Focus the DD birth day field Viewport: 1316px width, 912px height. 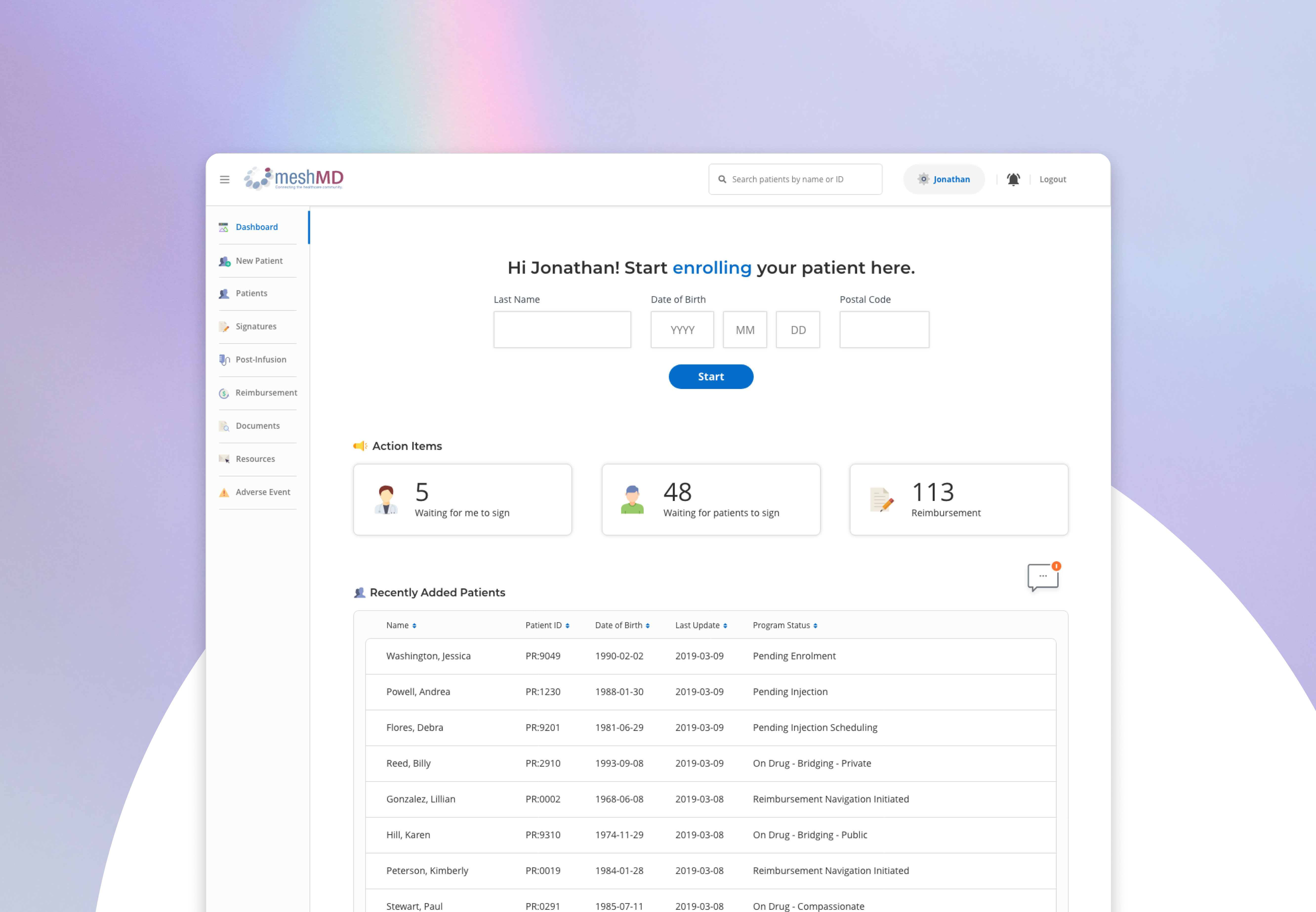tap(798, 330)
